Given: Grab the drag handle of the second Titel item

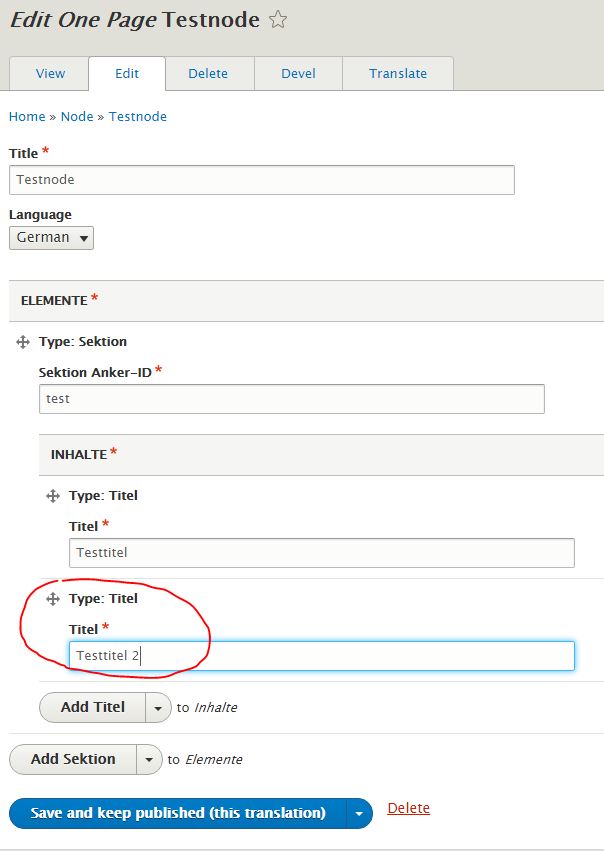Looking at the screenshot, I should (53, 598).
